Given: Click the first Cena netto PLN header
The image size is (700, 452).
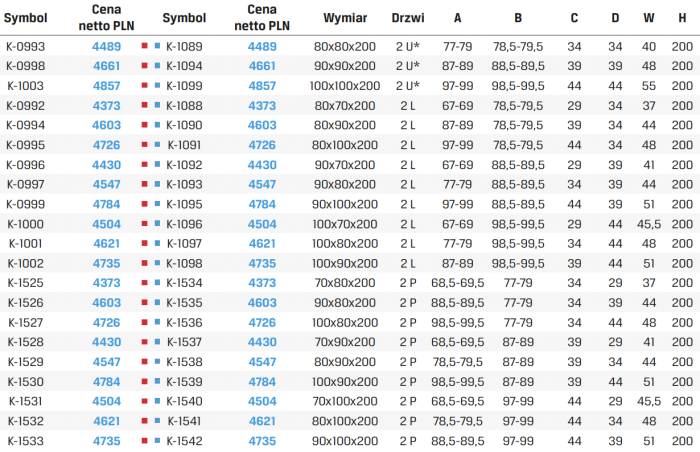Looking at the screenshot, I should (x=106, y=17).
